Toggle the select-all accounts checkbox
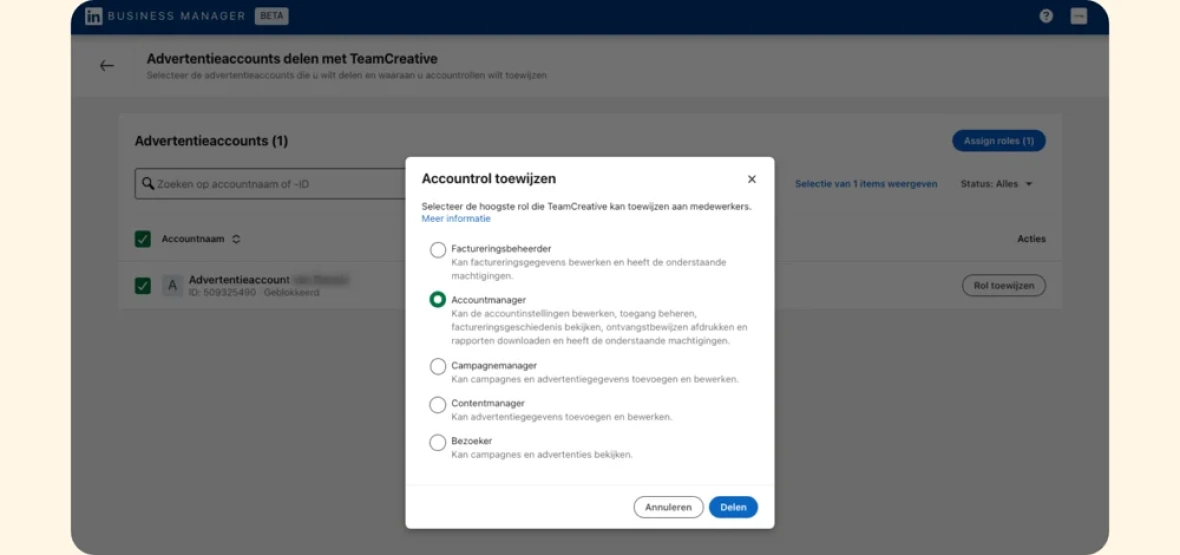Screen dimensions: 1180x555 coord(143,239)
